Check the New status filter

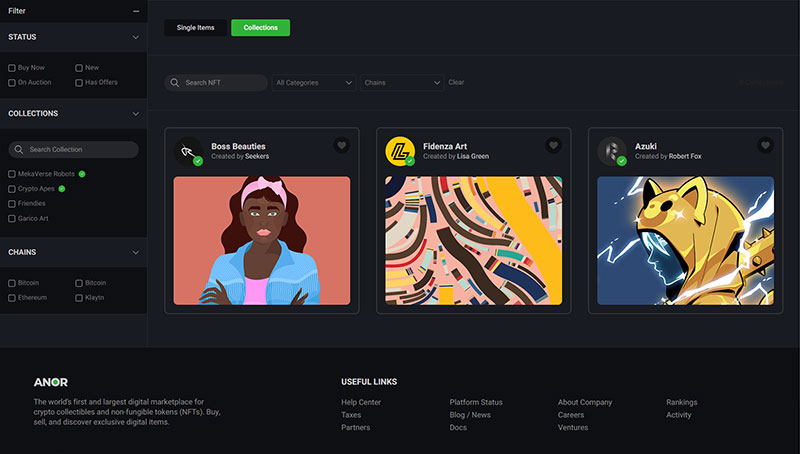pyautogui.click(x=79, y=68)
